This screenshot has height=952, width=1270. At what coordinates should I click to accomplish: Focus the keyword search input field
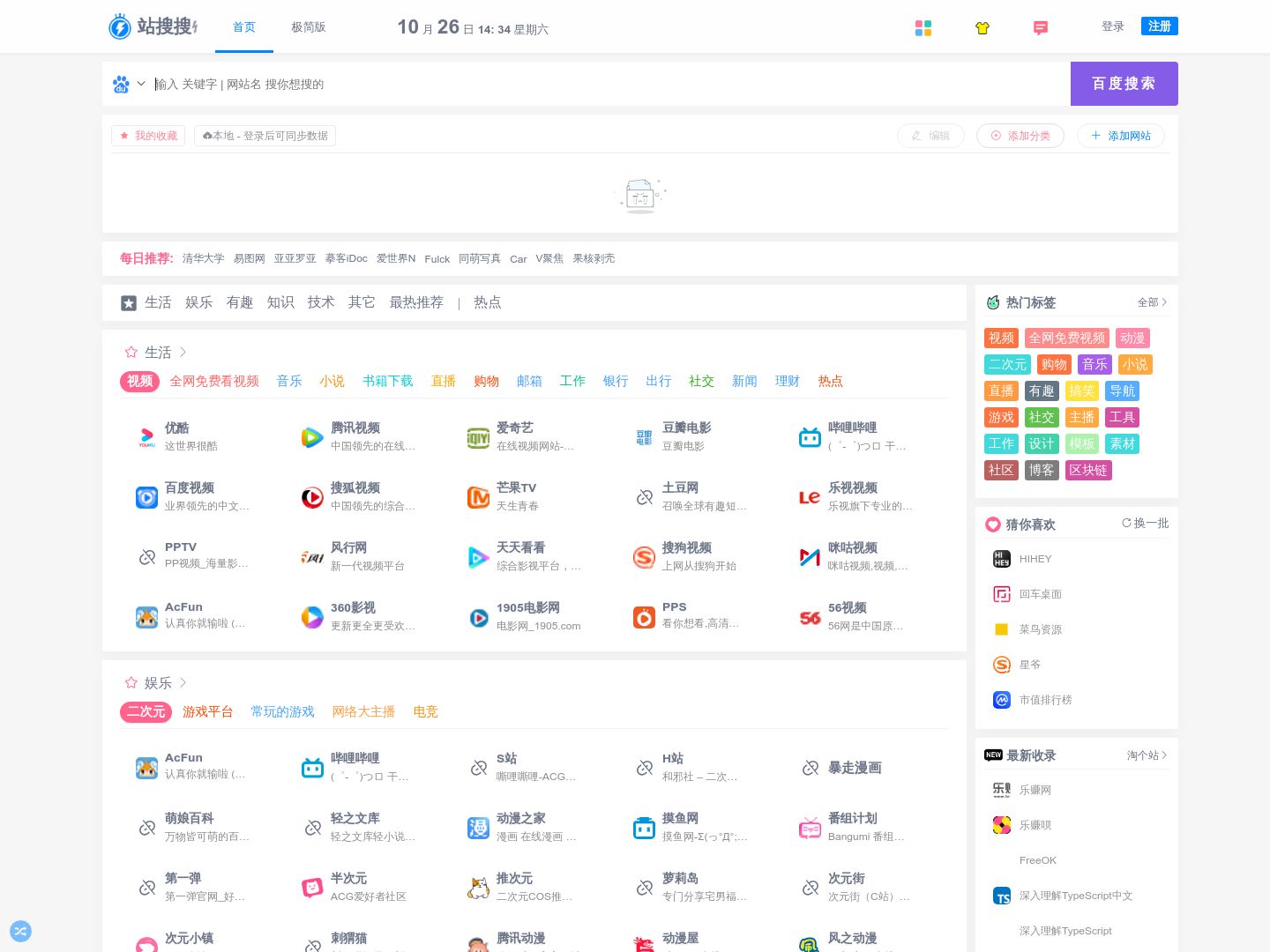tap(609, 85)
